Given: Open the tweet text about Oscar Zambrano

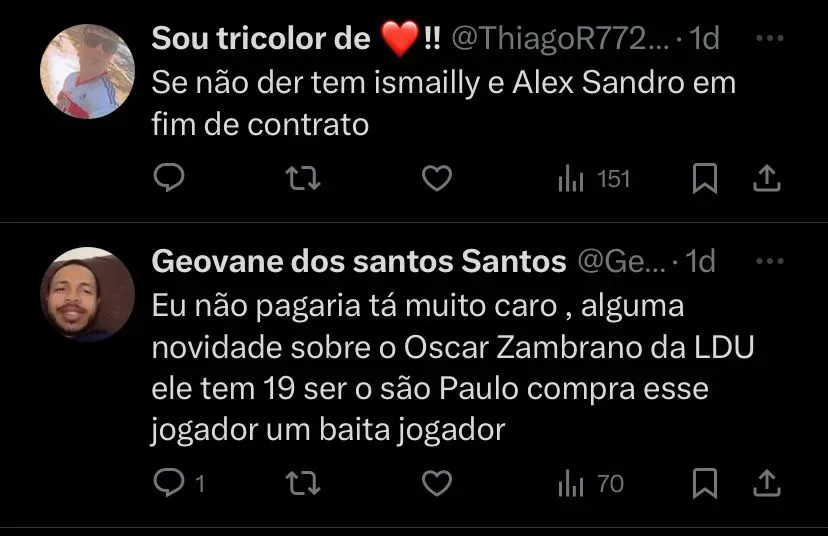Looking at the screenshot, I should 453,368.
